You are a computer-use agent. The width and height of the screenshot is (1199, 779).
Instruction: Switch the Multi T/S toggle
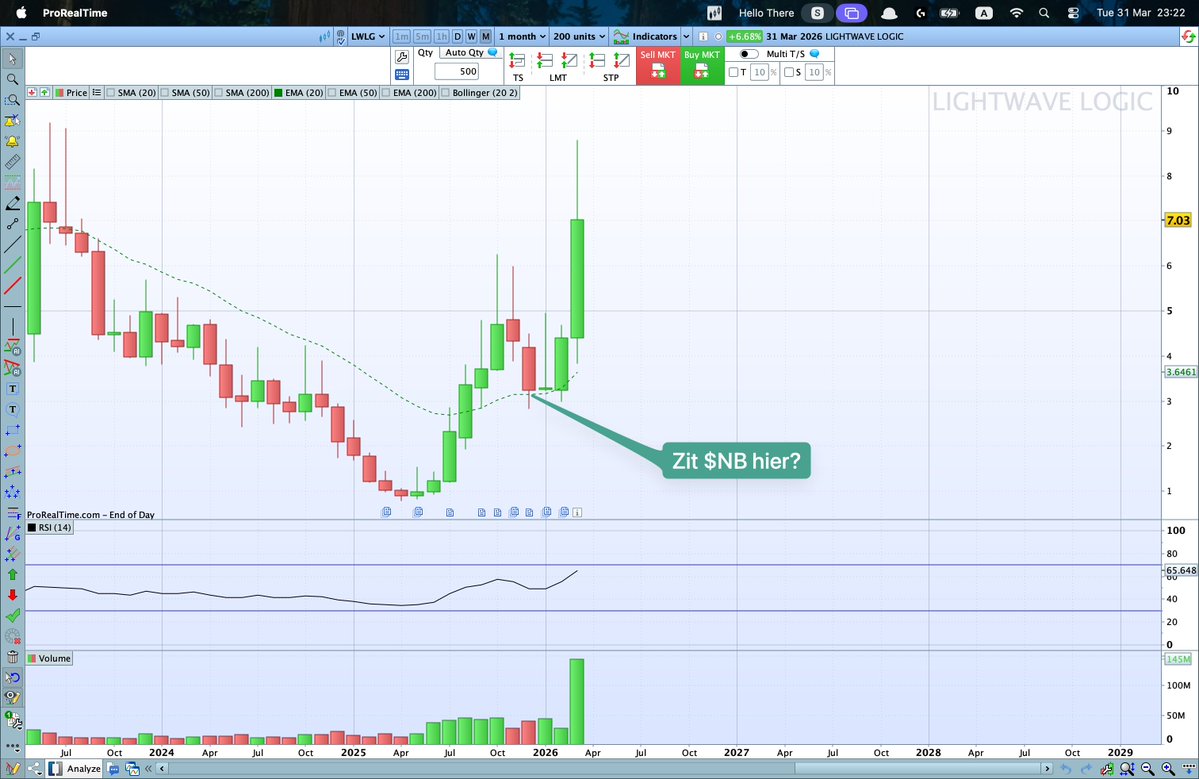(749, 54)
